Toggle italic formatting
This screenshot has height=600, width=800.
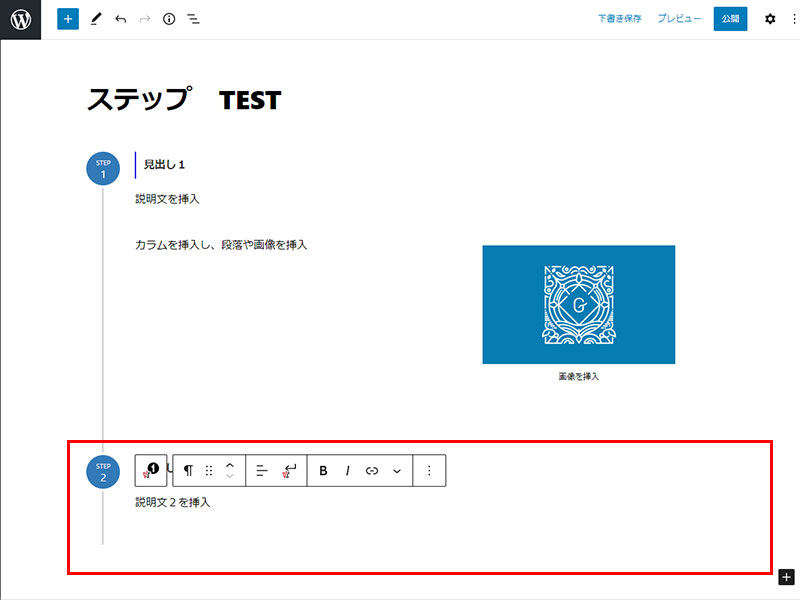pos(347,470)
